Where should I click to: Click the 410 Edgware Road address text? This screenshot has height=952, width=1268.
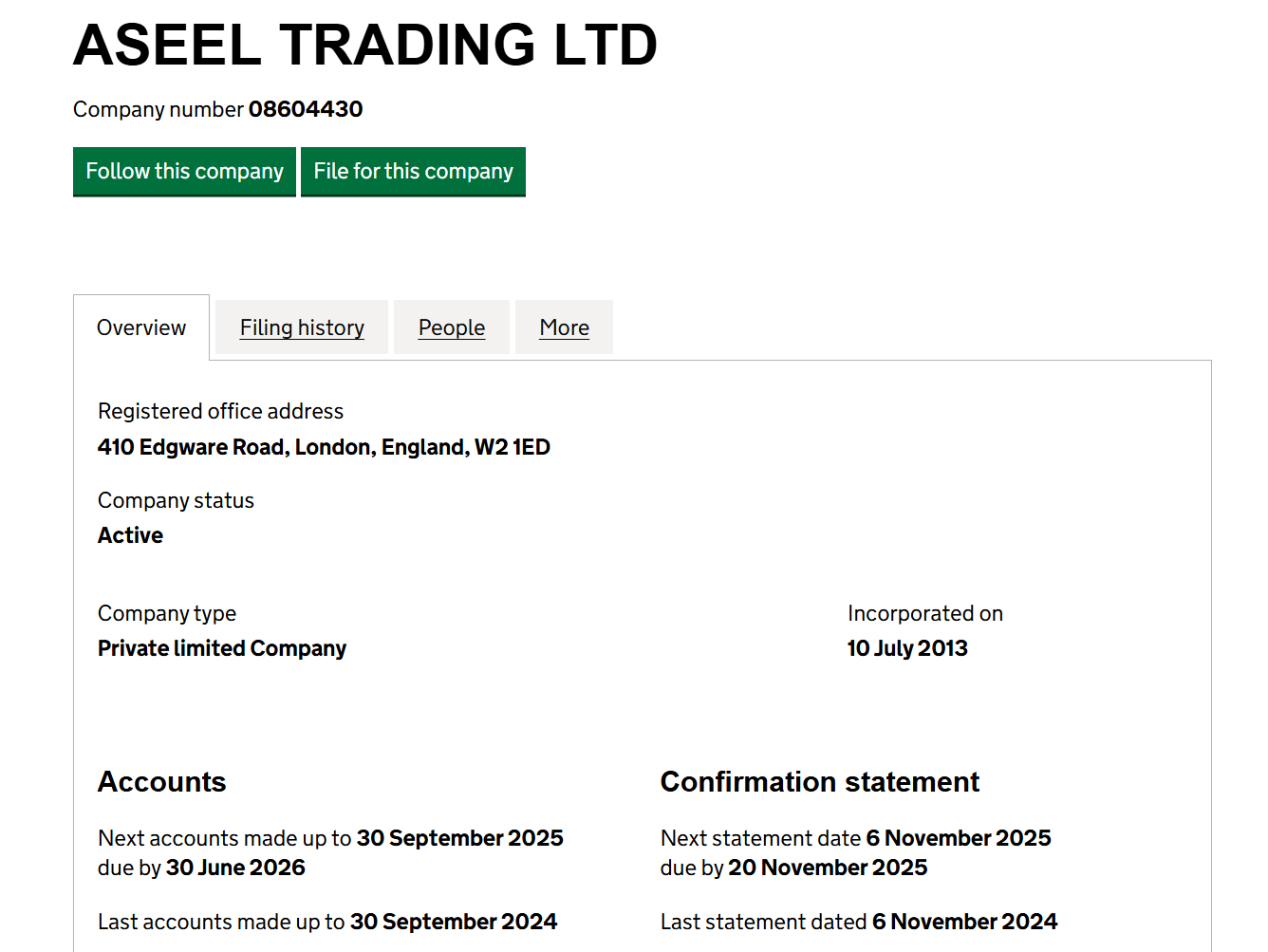pos(324,447)
